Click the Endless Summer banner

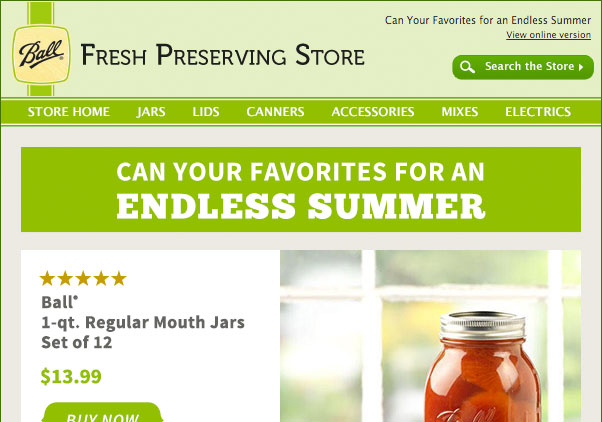coord(301,189)
